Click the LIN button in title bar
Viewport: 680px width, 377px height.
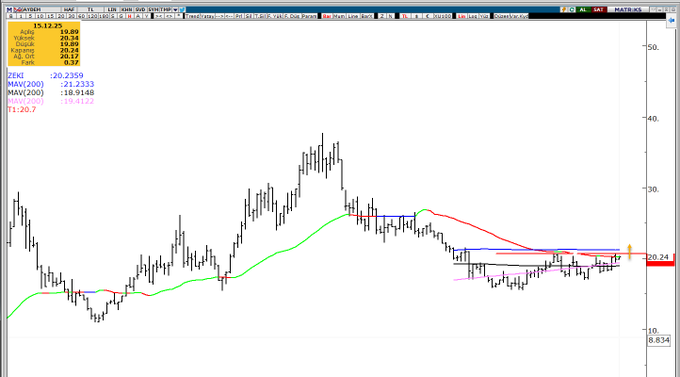[x=112, y=10]
